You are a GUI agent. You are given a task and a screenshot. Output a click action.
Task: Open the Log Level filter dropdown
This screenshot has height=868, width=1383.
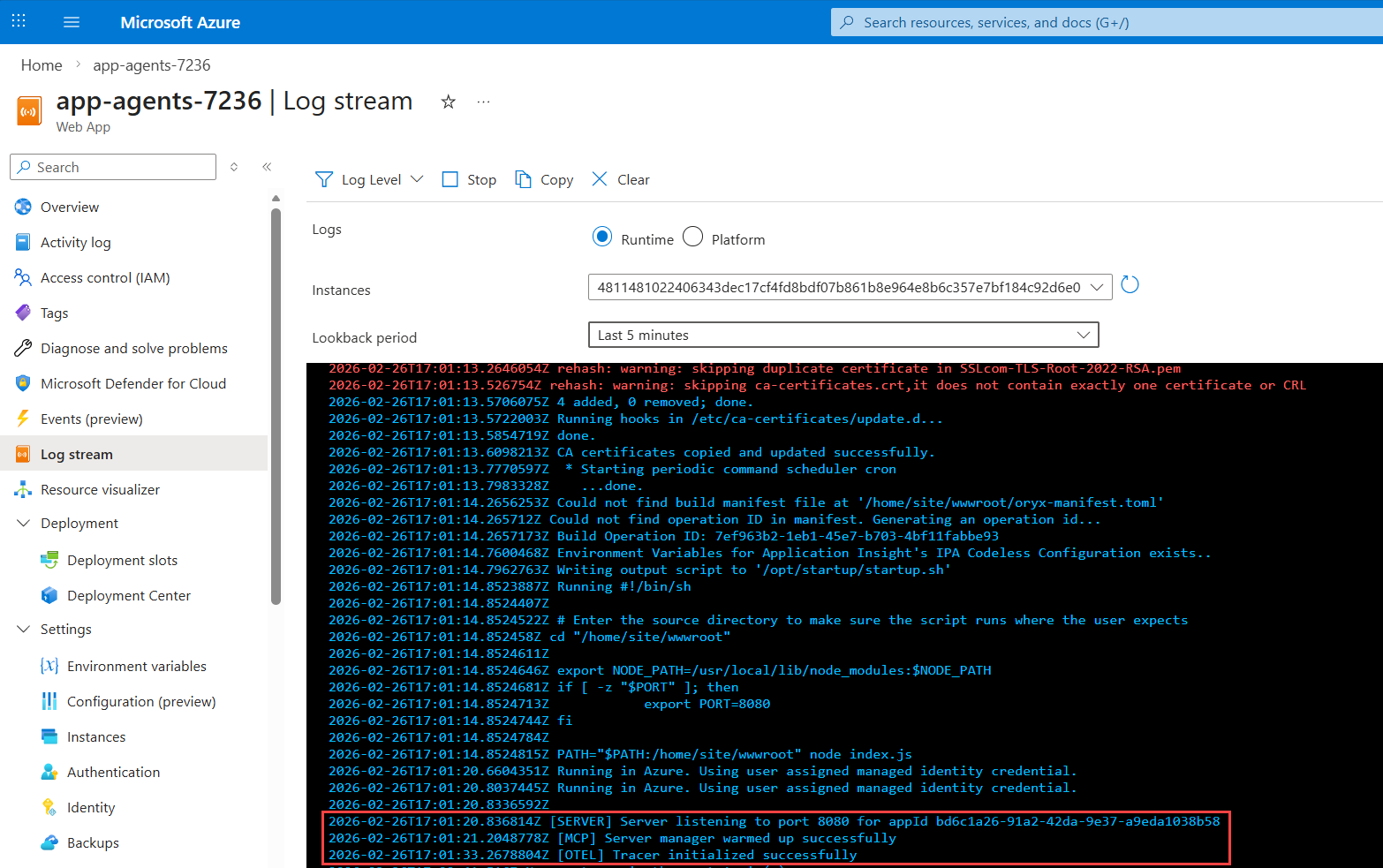(x=370, y=179)
